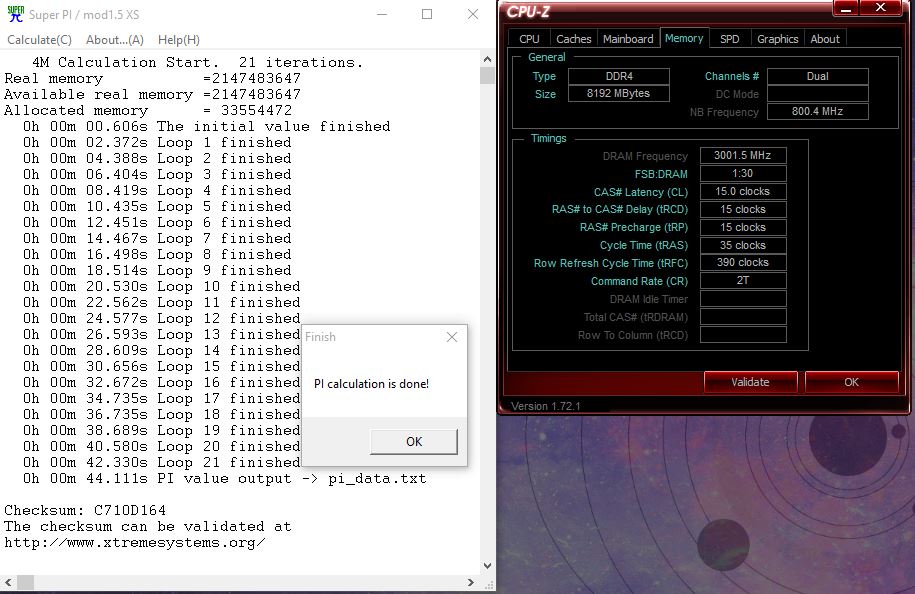Click the Channels # field showing Dual
Image resolution: width=915 pixels, height=594 pixels.
point(818,76)
